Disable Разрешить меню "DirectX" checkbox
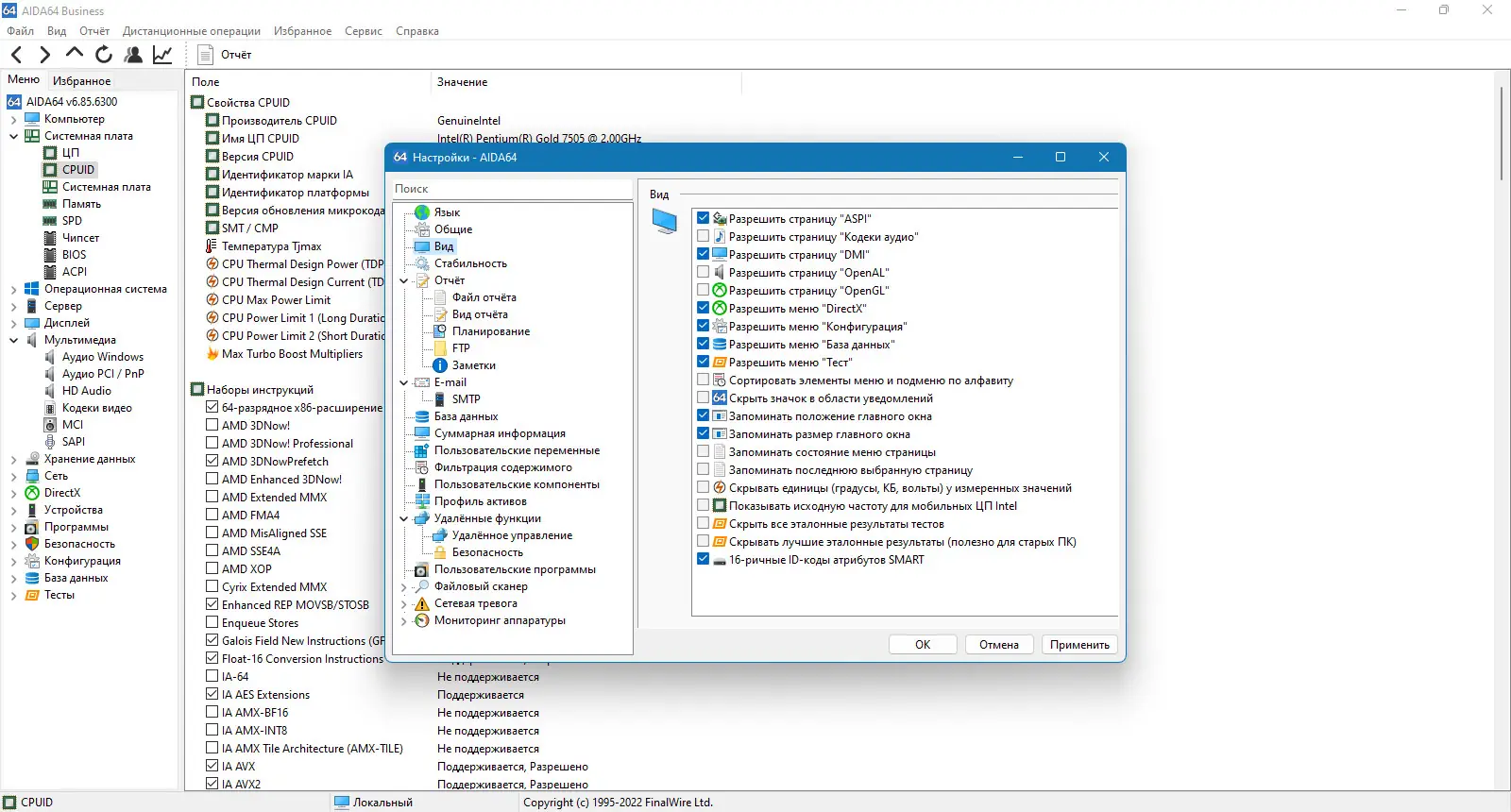This screenshot has height=812, width=1511. [703, 308]
